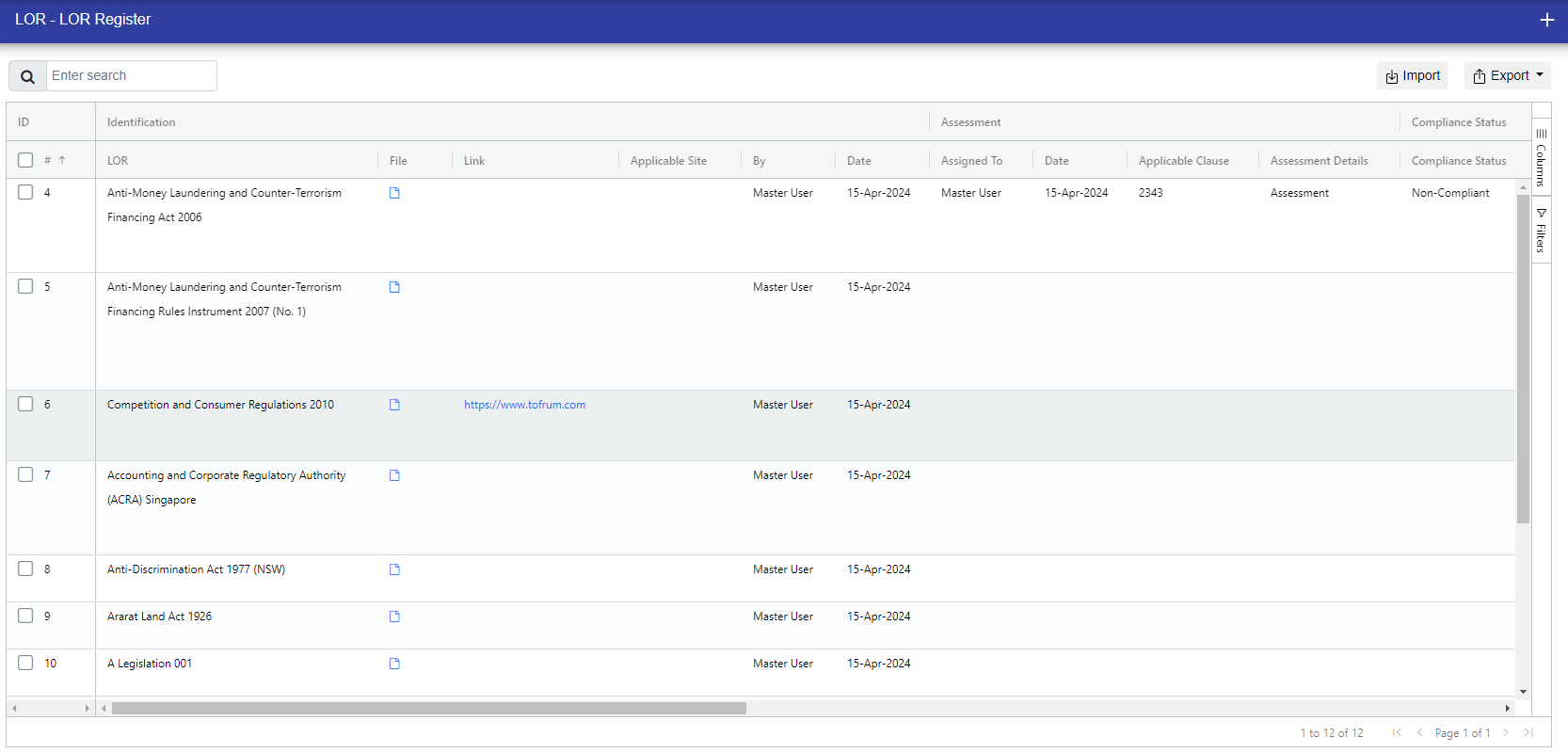Image resolution: width=1568 pixels, height=753 pixels.
Task: Open file icon for Ararat Land Act 1926
Action: (394, 617)
